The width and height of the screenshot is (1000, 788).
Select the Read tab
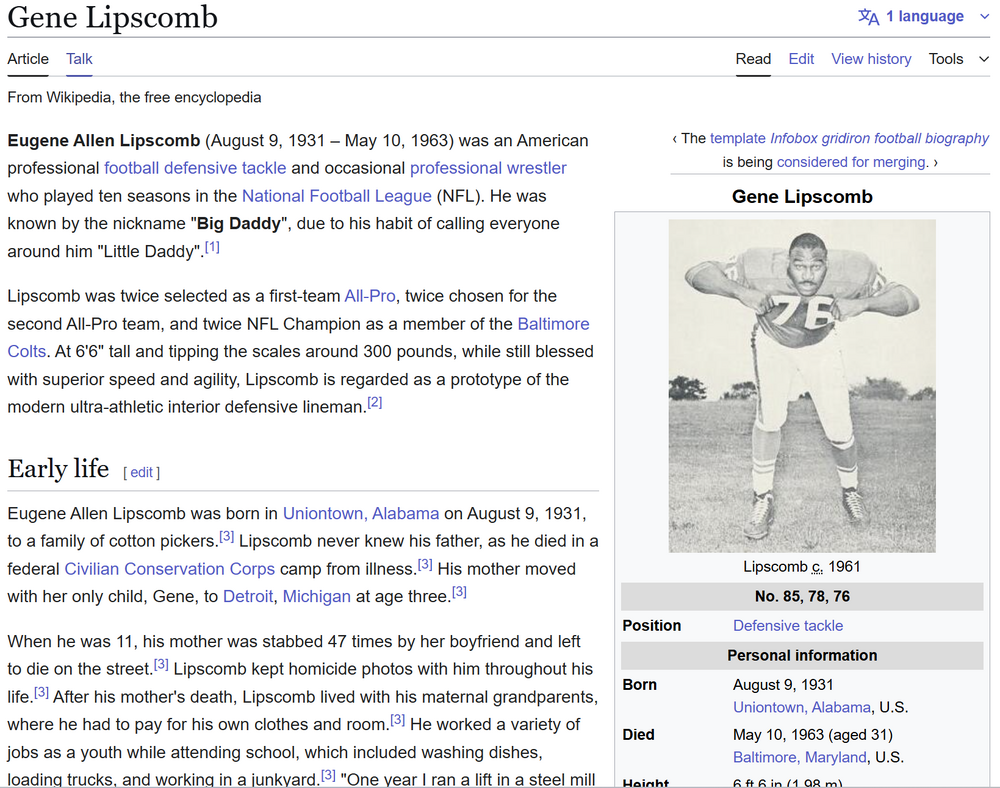click(753, 59)
